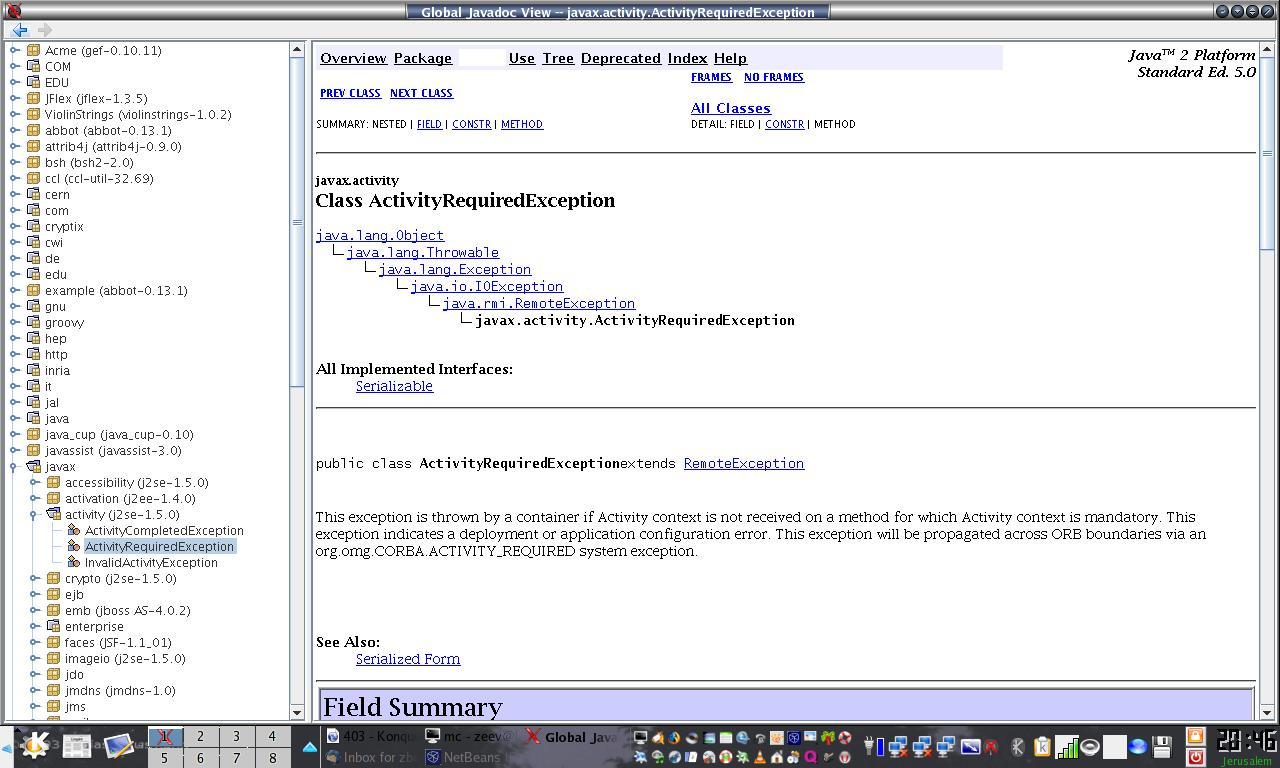This screenshot has width=1280, height=768.
Task: Follow the Serialized Form link
Action: click(407, 659)
